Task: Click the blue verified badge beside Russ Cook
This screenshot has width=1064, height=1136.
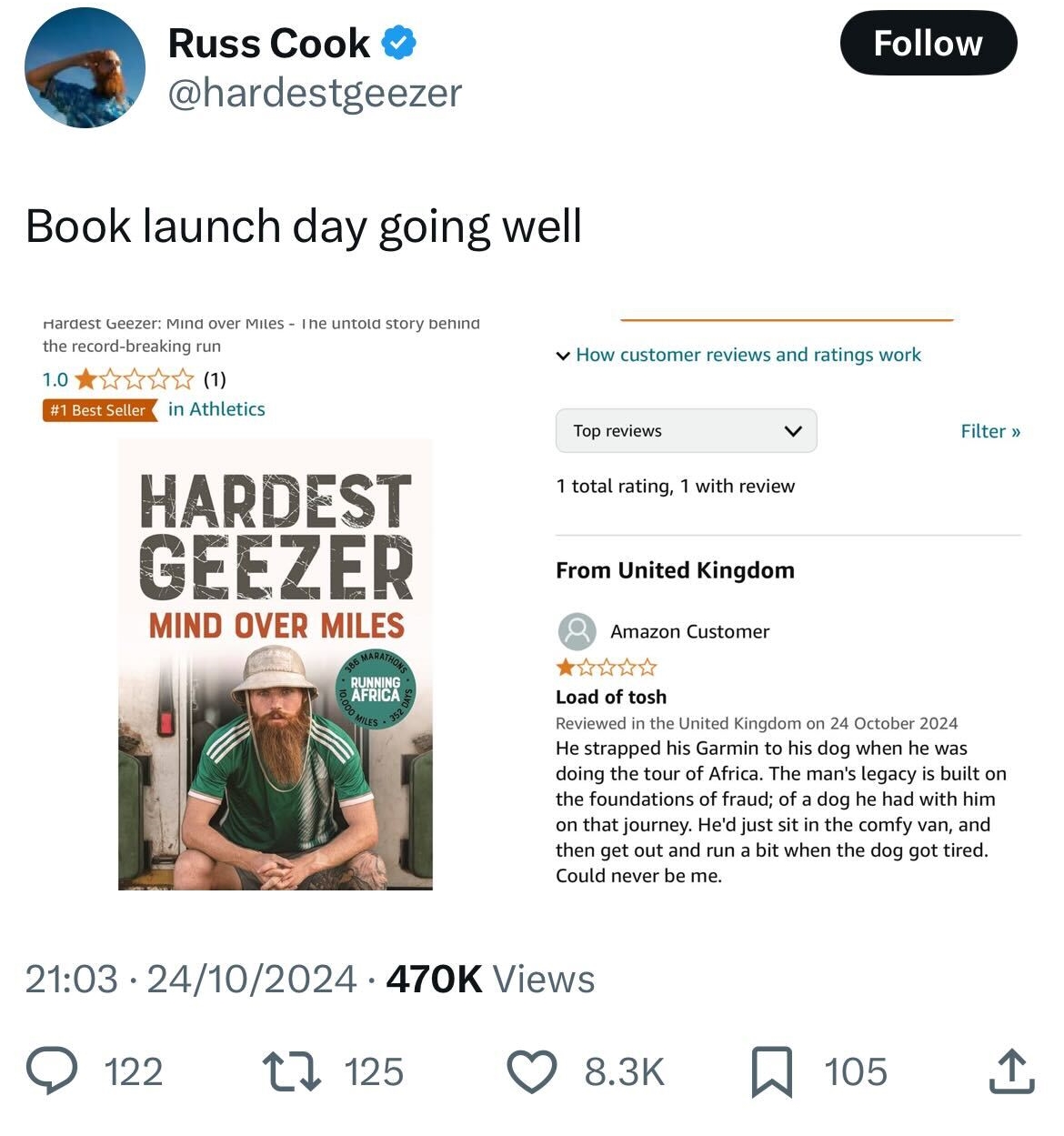Action: tap(398, 40)
